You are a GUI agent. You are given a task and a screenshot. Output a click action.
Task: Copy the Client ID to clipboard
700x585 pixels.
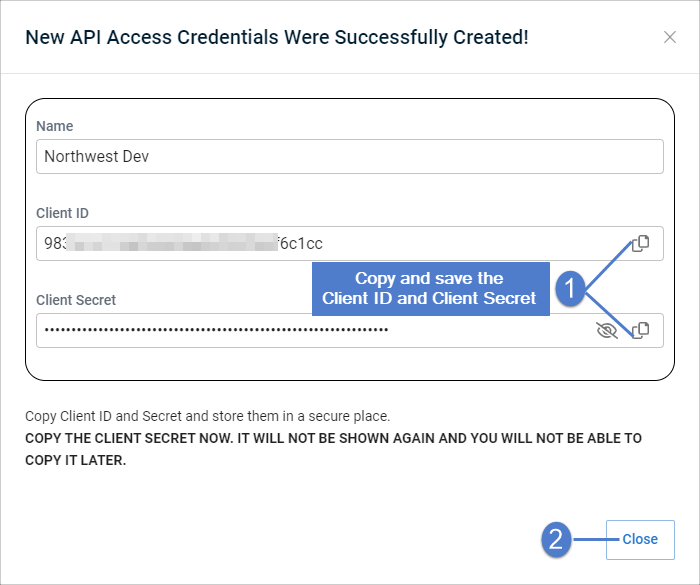coord(641,243)
